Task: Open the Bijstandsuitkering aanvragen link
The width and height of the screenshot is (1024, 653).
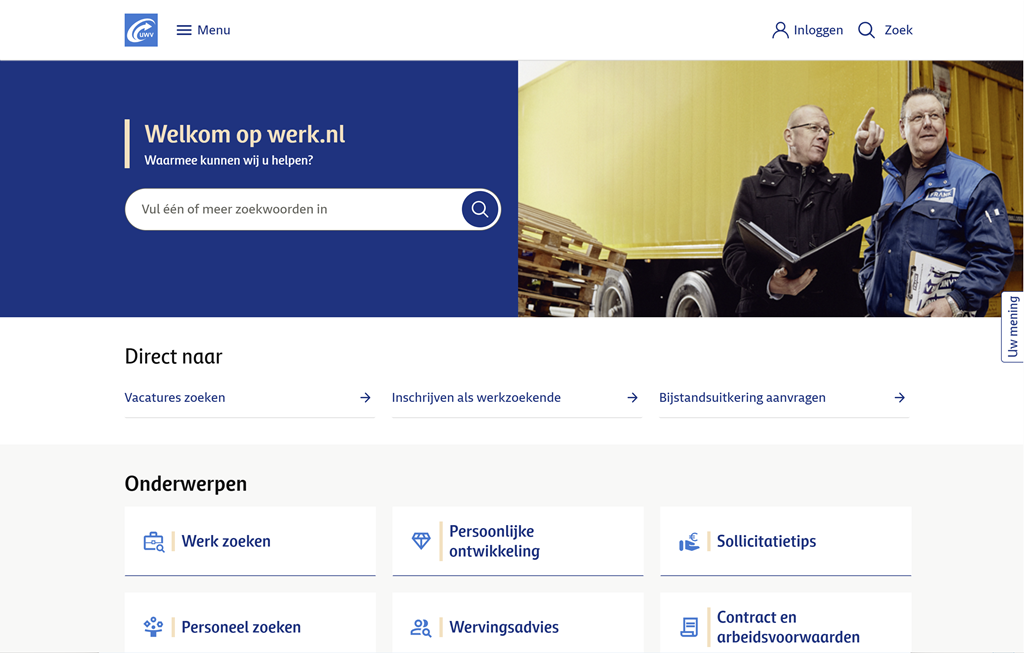Action: [742, 397]
